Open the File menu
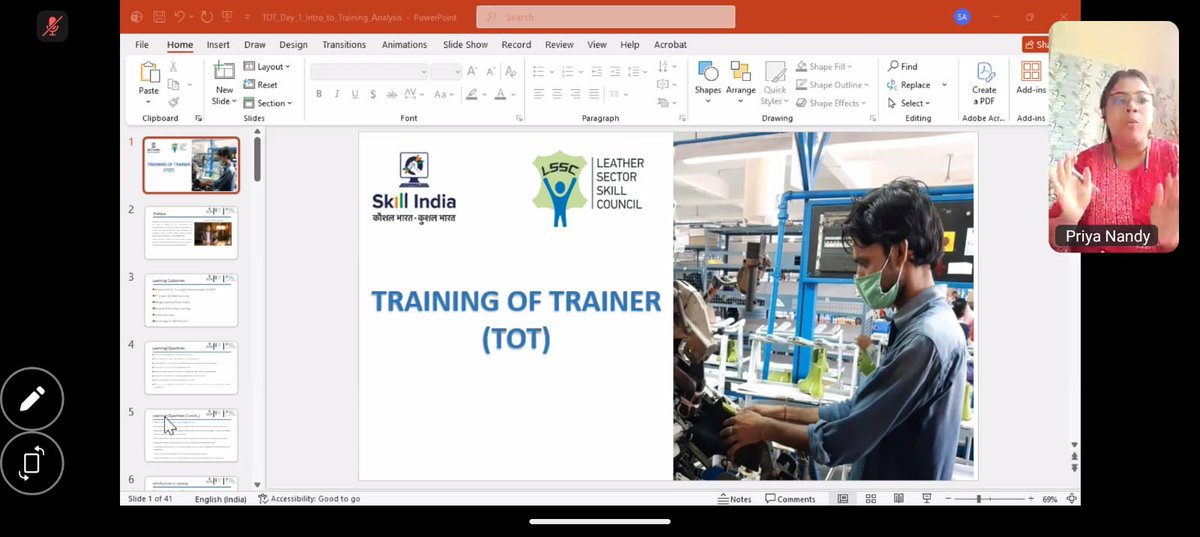 [x=142, y=45]
